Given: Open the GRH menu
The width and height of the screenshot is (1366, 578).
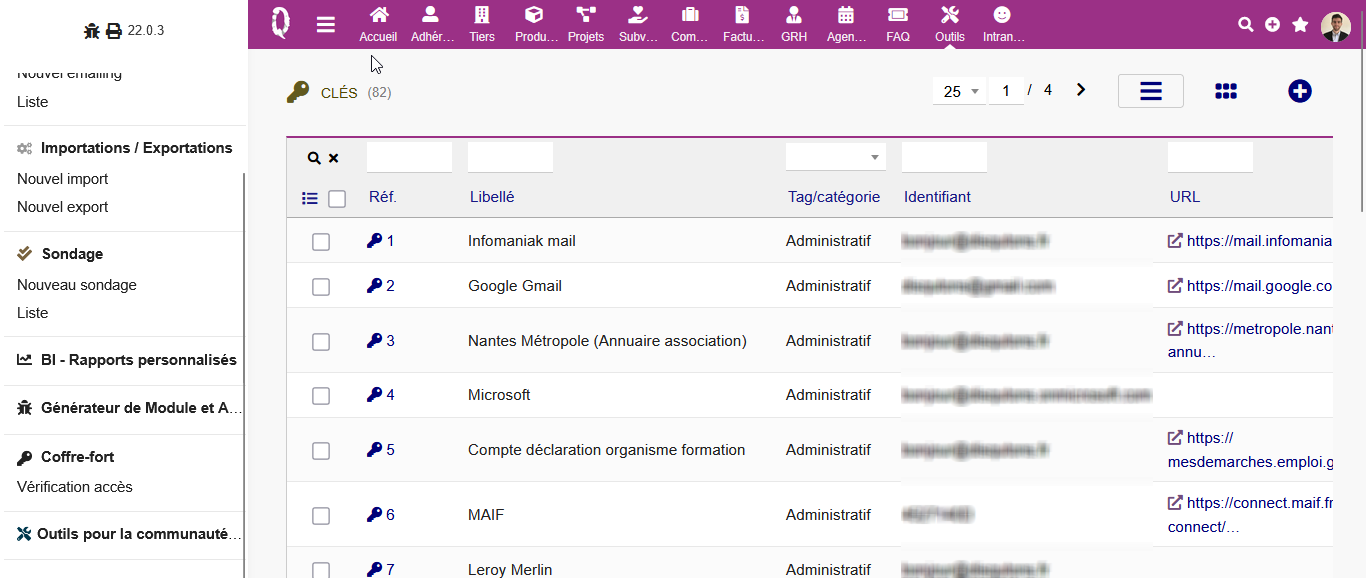Looking at the screenshot, I should point(794,25).
